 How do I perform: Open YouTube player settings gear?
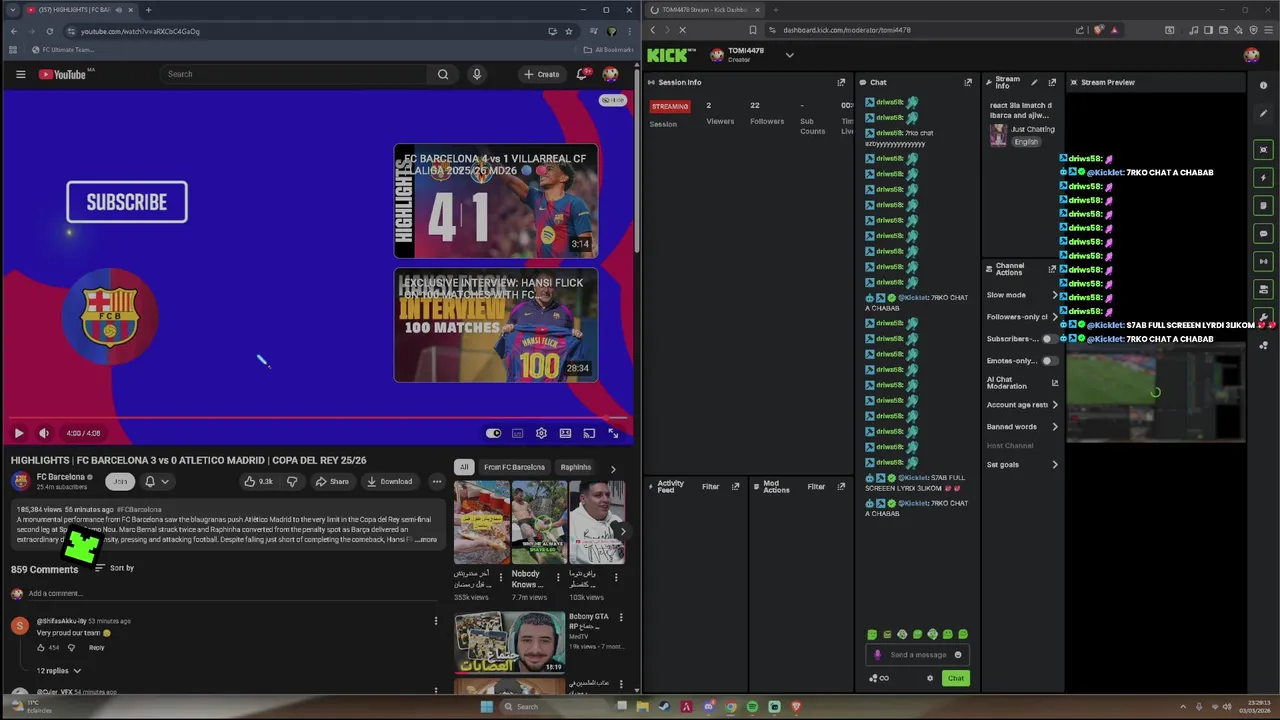coord(541,433)
